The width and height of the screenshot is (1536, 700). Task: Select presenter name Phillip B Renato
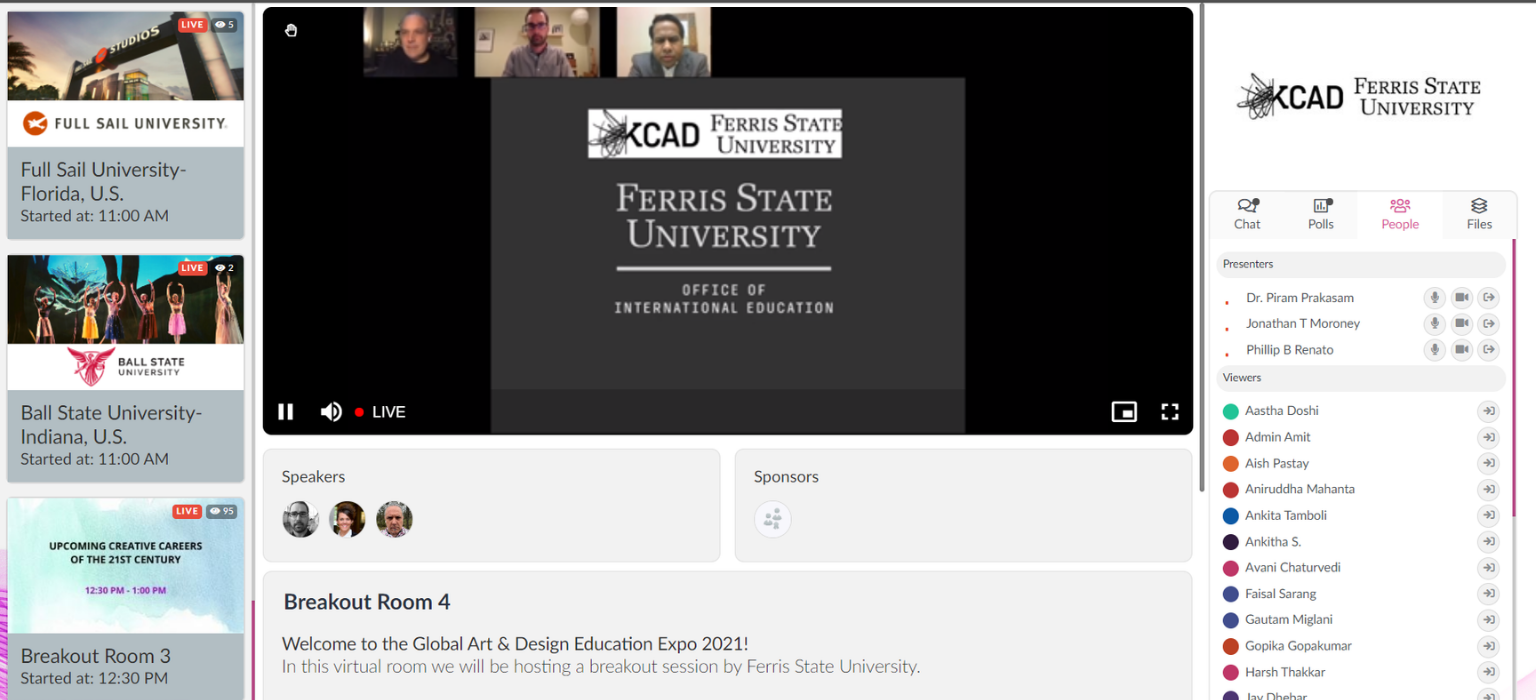pyautogui.click(x=1290, y=349)
